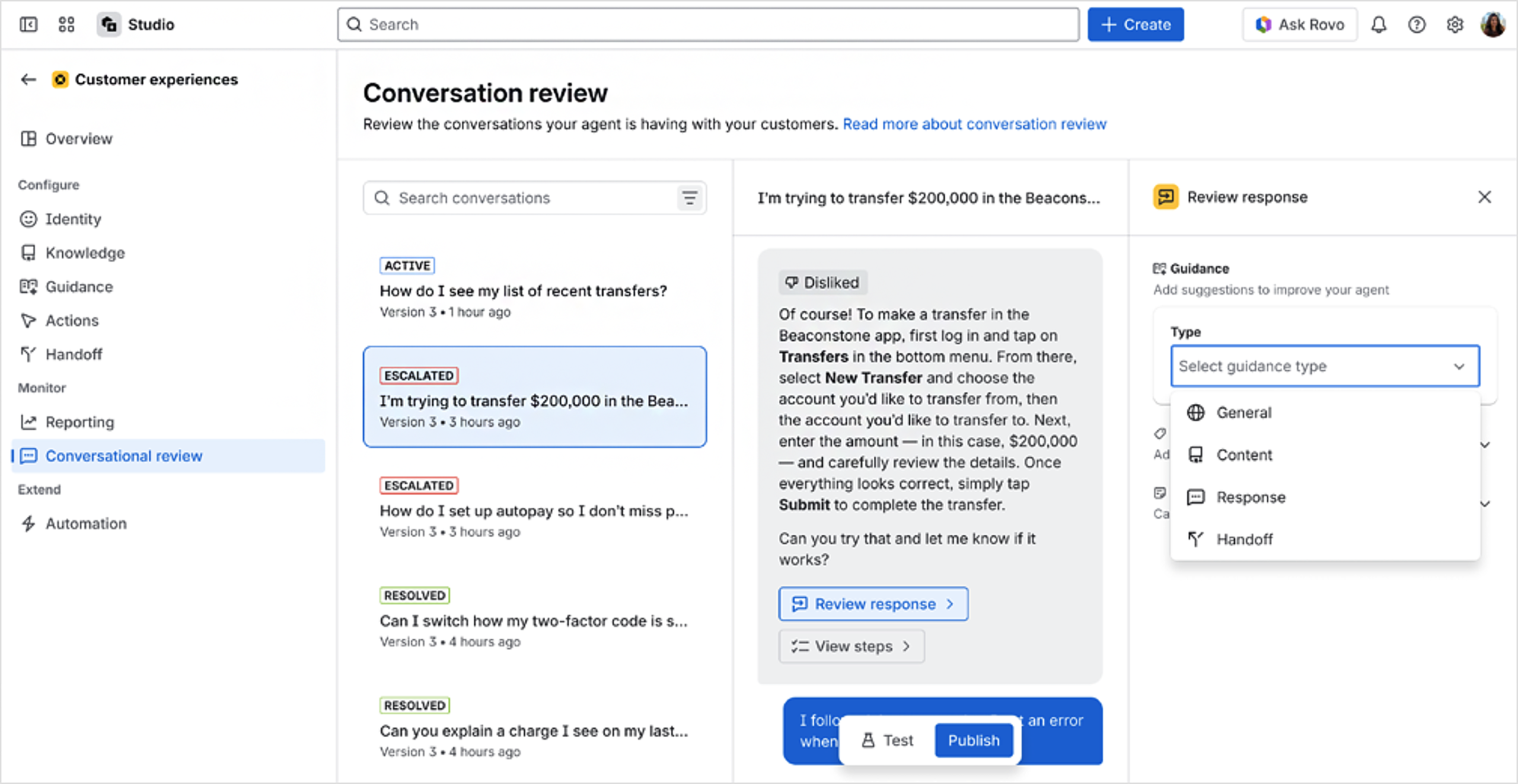The image size is (1518, 784).
Task: Collapse the sidebar panel icon
Action: click(x=28, y=24)
